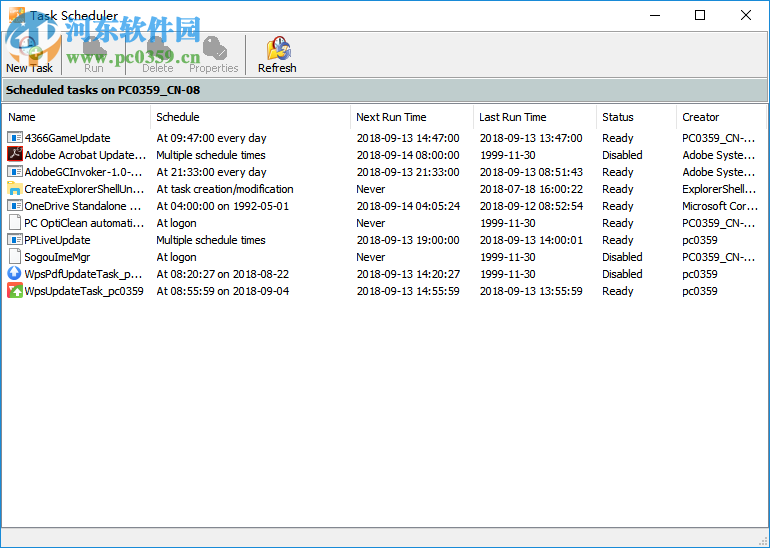Sort by the Status column header
770x548 pixels.
pos(636,117)
